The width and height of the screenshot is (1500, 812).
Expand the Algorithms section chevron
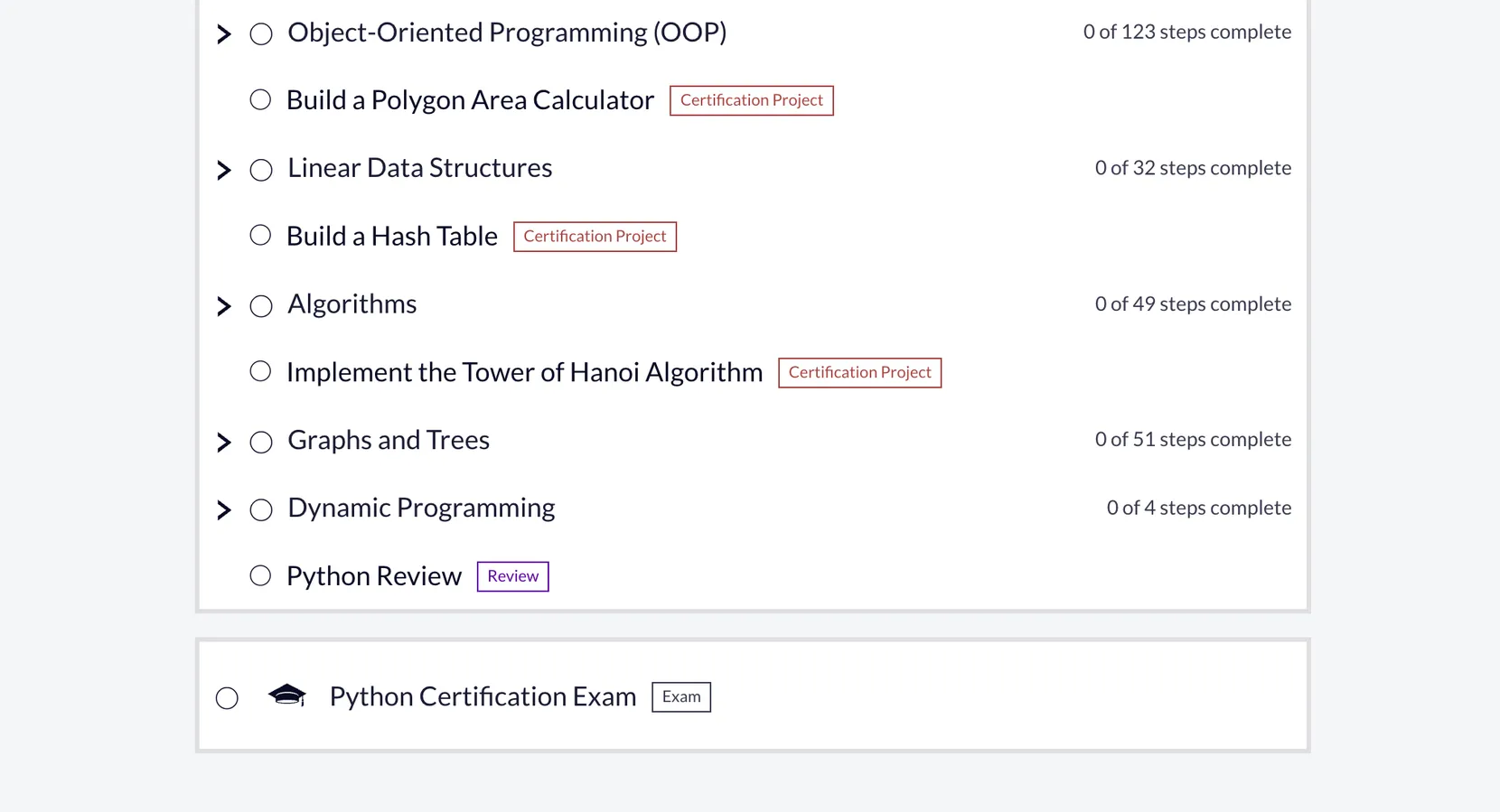pos(224,306)
